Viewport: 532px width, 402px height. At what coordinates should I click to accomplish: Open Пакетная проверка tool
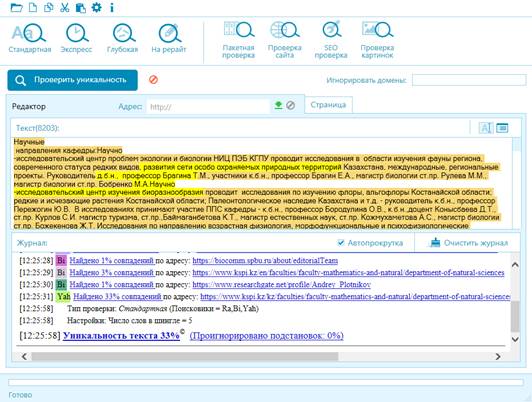click(x=239, y=40)
